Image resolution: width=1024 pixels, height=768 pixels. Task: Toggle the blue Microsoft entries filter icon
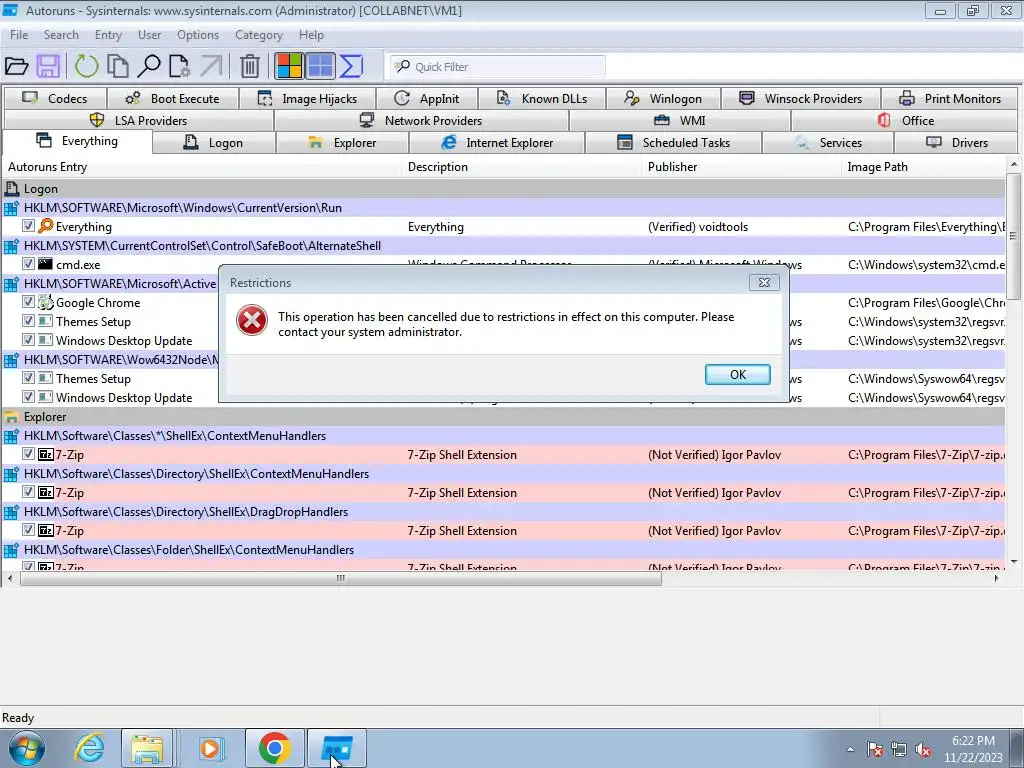tap(321, 66)
